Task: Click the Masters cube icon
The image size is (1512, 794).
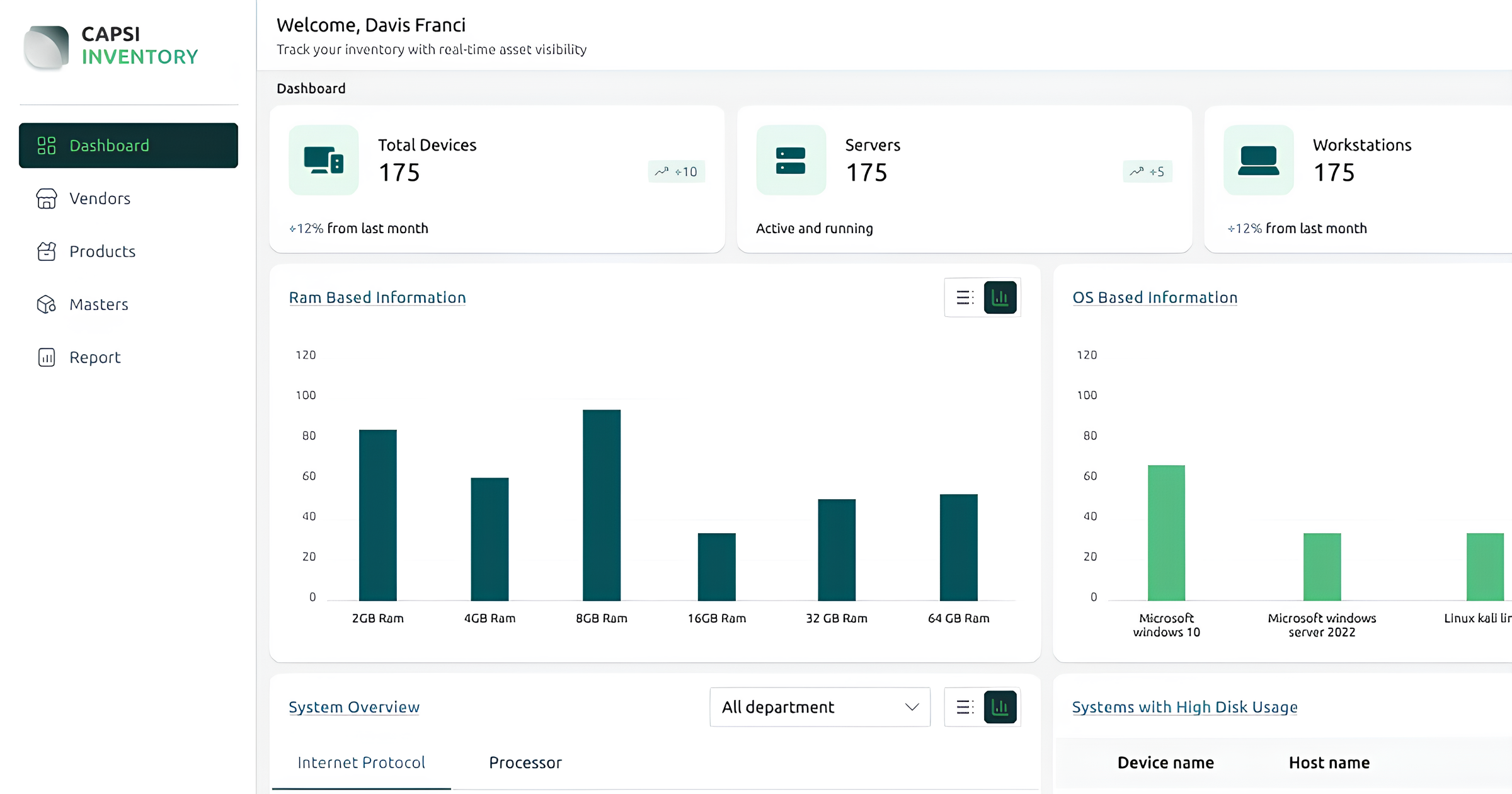Action: point(47,304)
